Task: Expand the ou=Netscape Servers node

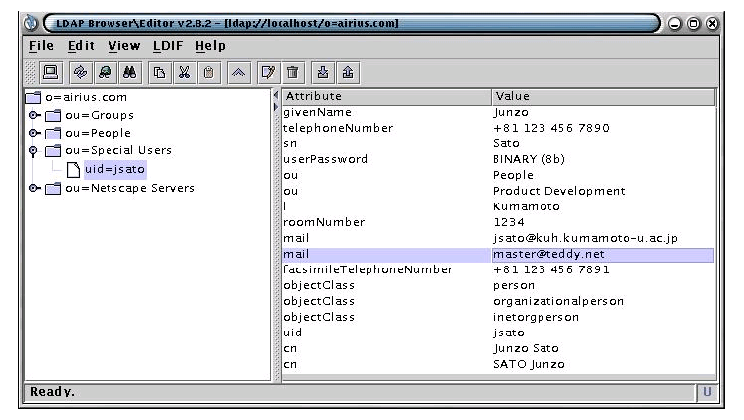Action: pyautogui.click(x=34, y=188)
